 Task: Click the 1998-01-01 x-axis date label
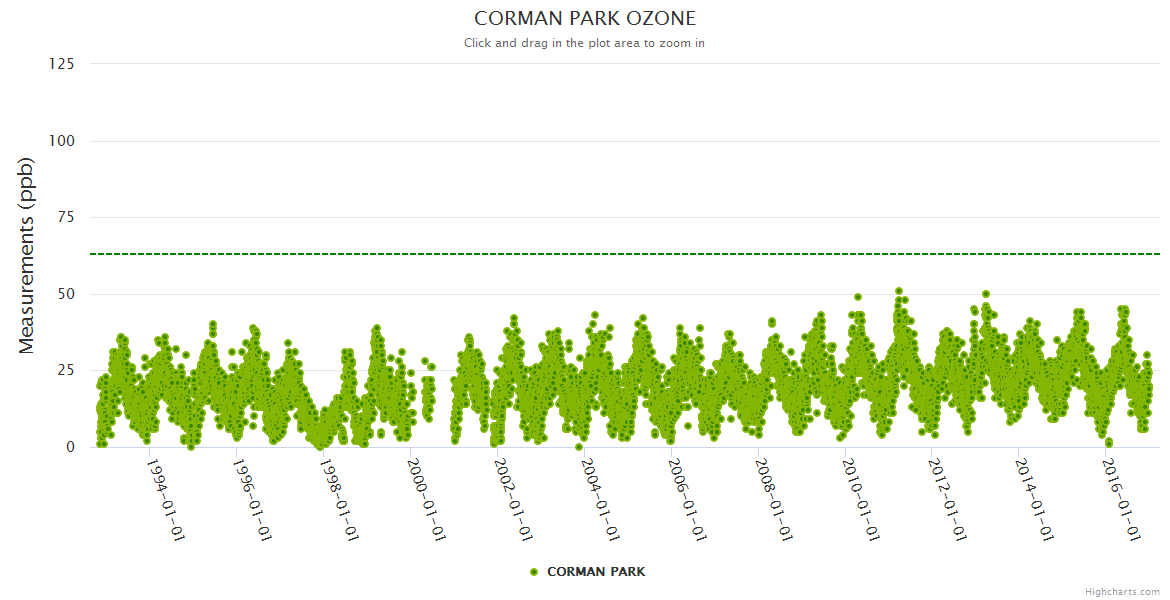340,499
